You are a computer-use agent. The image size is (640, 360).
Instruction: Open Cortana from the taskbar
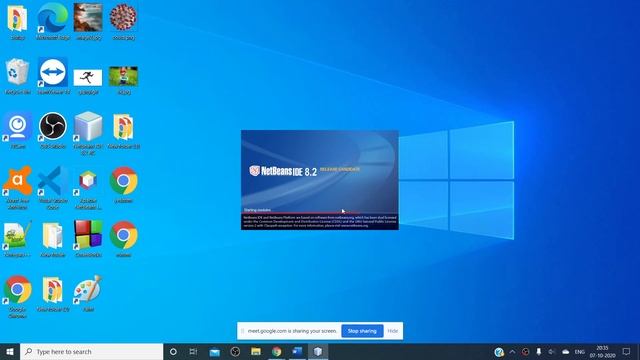(x=173, y=352)
